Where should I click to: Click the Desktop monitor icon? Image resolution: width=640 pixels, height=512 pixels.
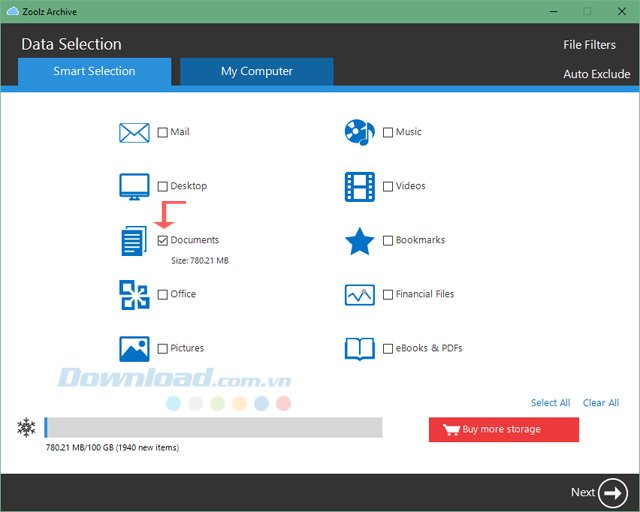pos(134,186)
